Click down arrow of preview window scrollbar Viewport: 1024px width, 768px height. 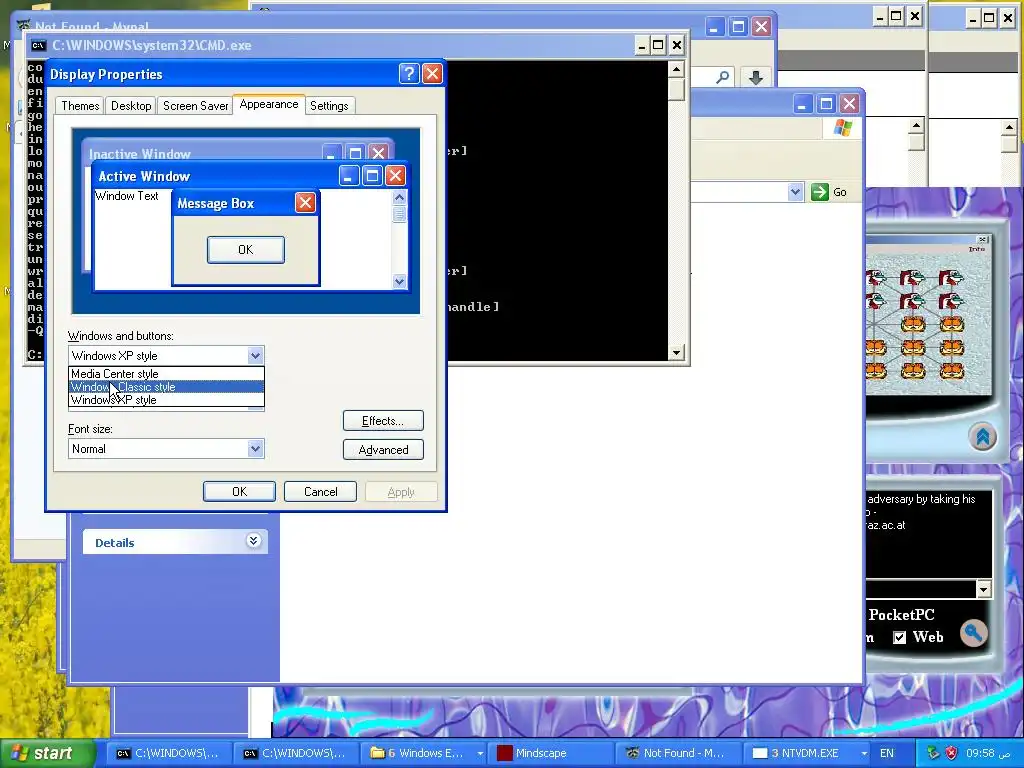(x=400, y=281)
